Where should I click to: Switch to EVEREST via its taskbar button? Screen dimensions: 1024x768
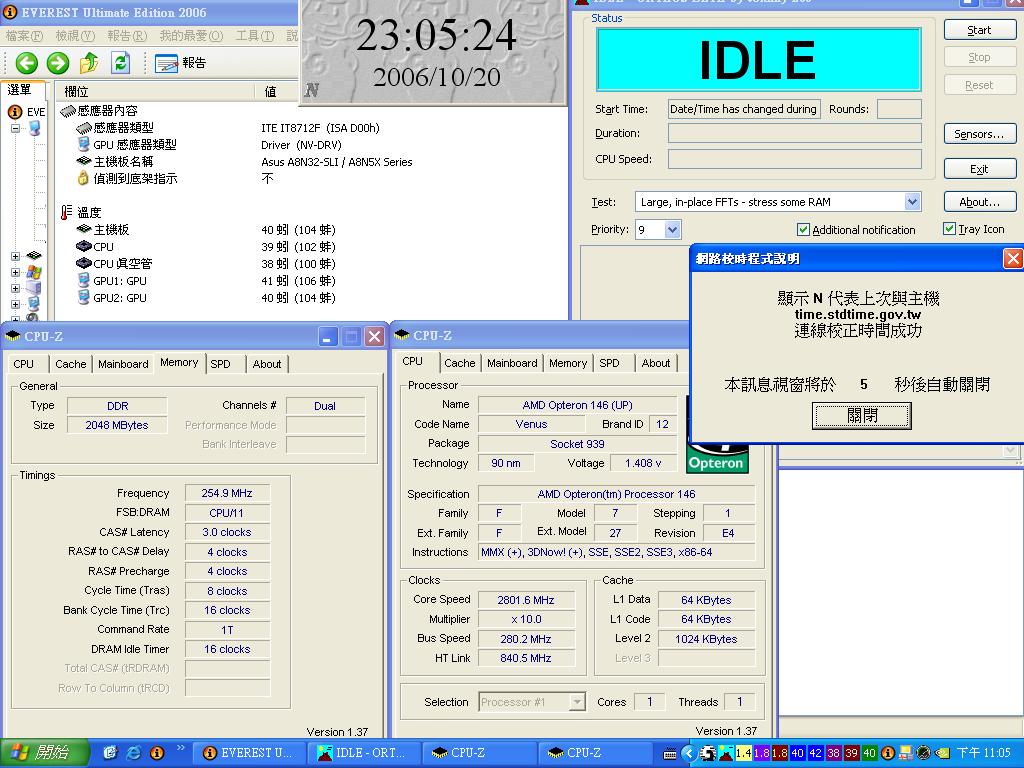pos(248,753)
